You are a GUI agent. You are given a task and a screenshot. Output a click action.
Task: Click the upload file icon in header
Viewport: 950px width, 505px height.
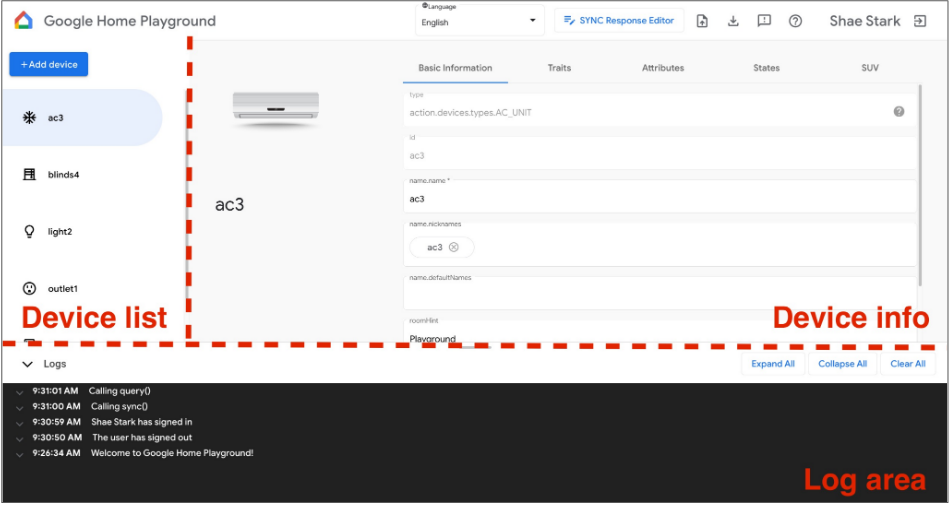point(702,21)
